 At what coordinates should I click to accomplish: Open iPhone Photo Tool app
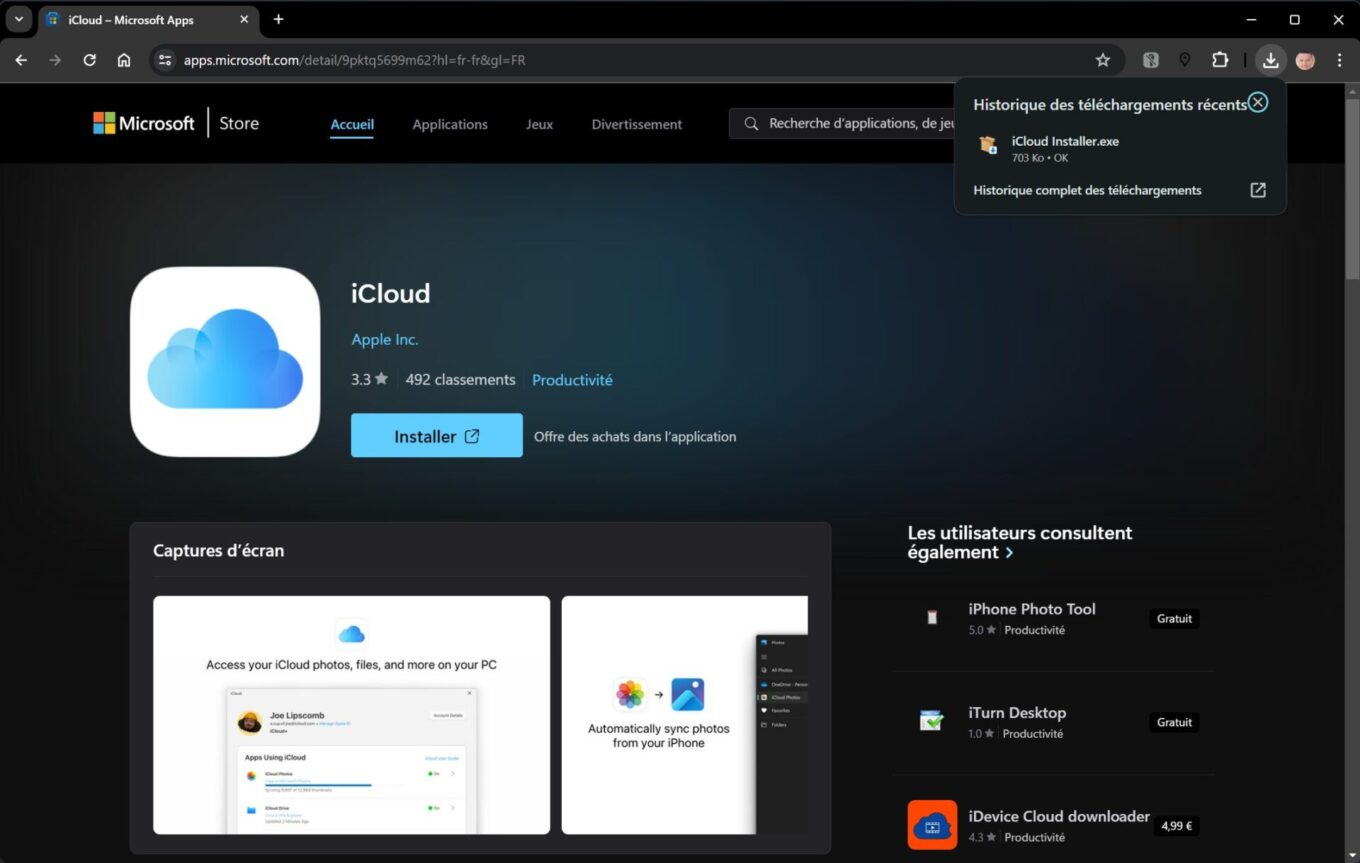point(1032,609)
